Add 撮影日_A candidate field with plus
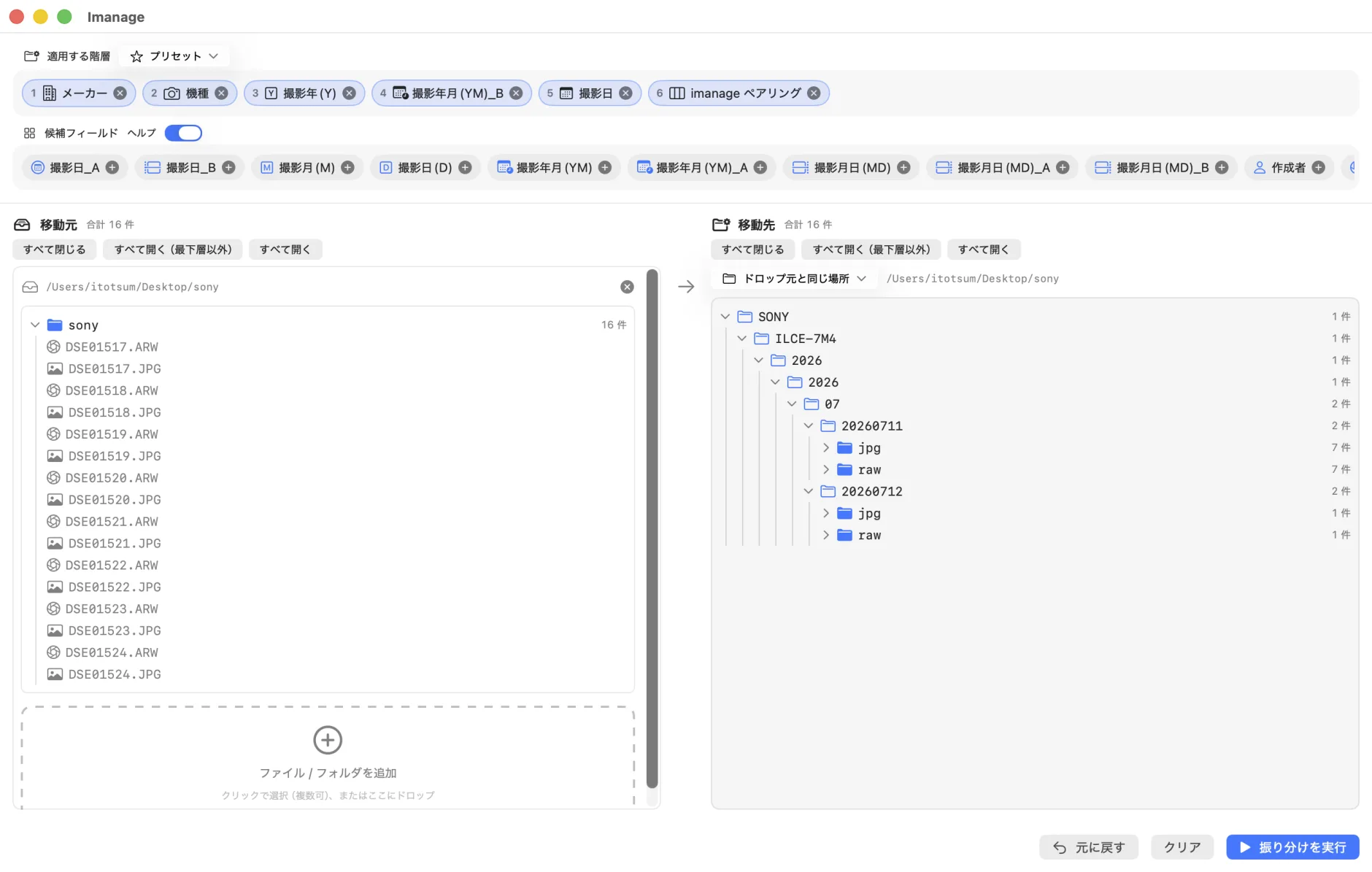 112,168
